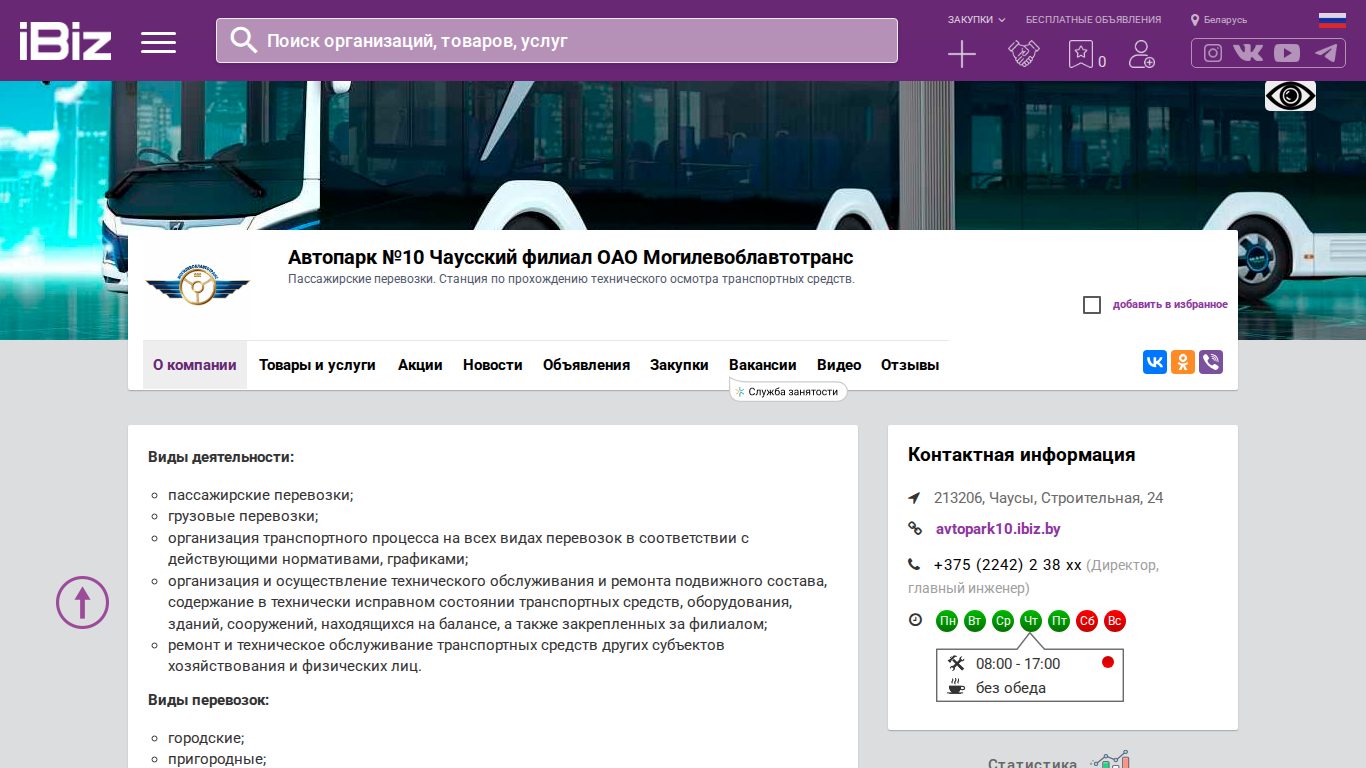This screenshot has height=768, width=1366.
Task: Open the Акции tab
Action: point(420,365)
